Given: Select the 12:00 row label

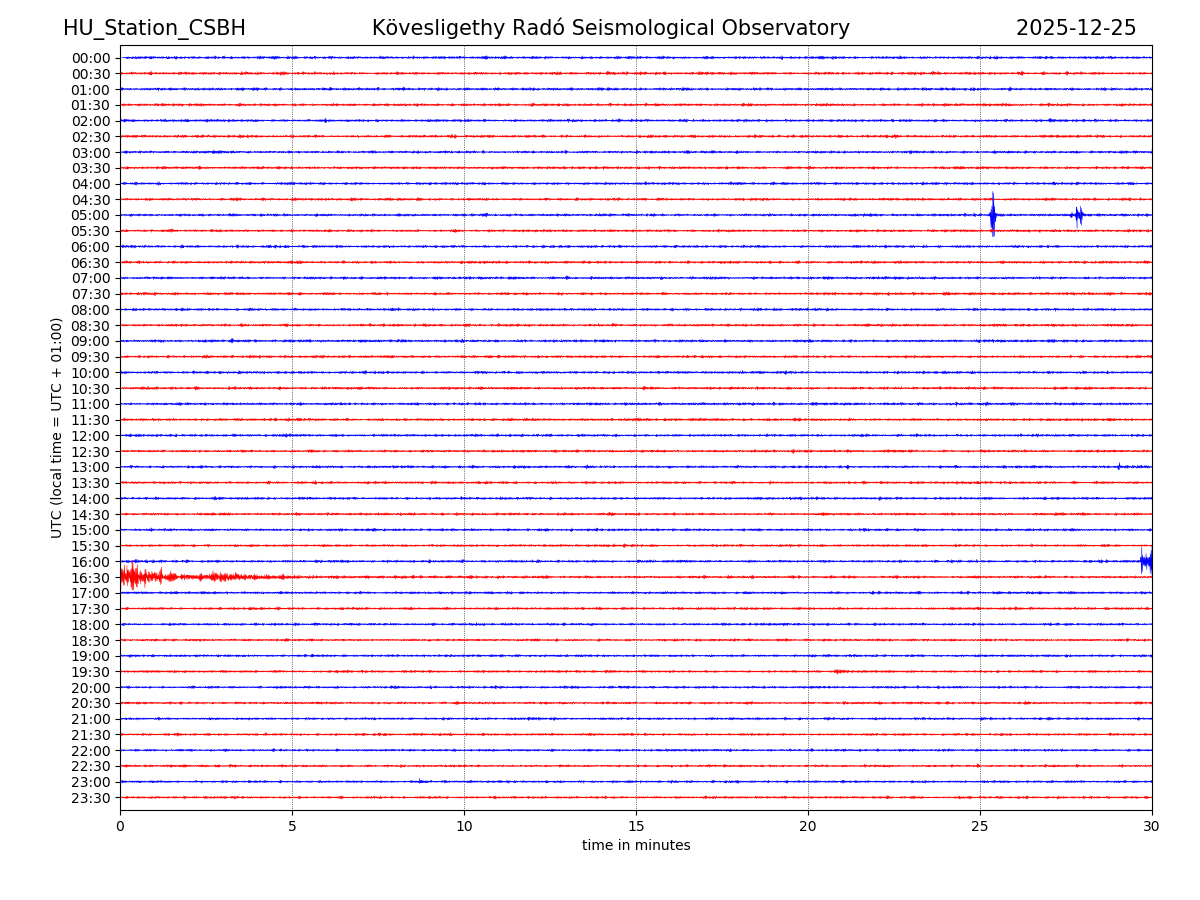Looking at the screenshot, I should [x=91, y=436].
